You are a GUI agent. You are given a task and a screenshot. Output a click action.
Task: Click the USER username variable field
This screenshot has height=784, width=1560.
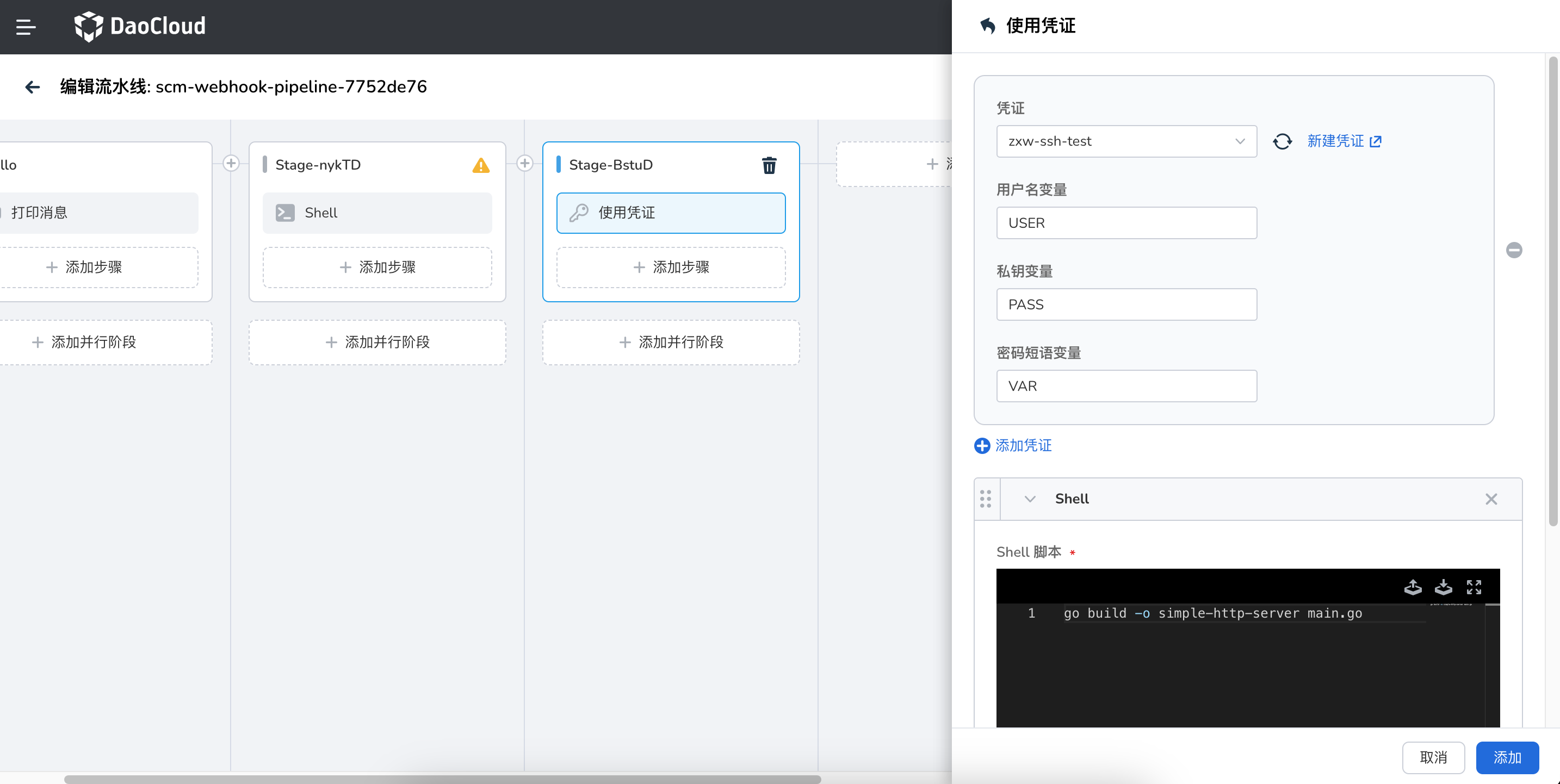(1126, 223)
